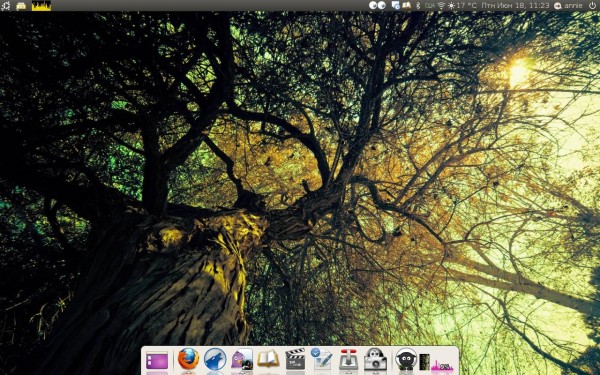Click the dark narrow dock thumbnail

click(424, 362)
